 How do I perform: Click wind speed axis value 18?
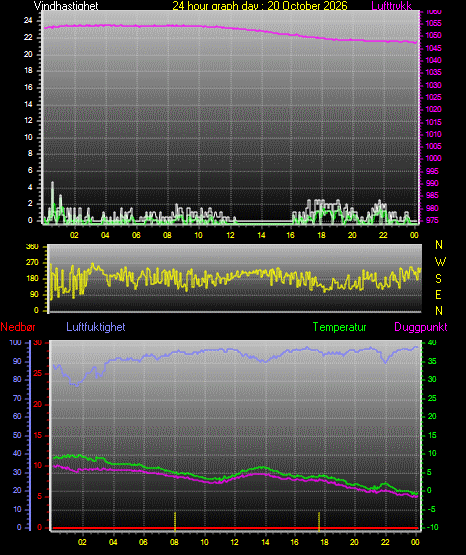pos(28,70)
